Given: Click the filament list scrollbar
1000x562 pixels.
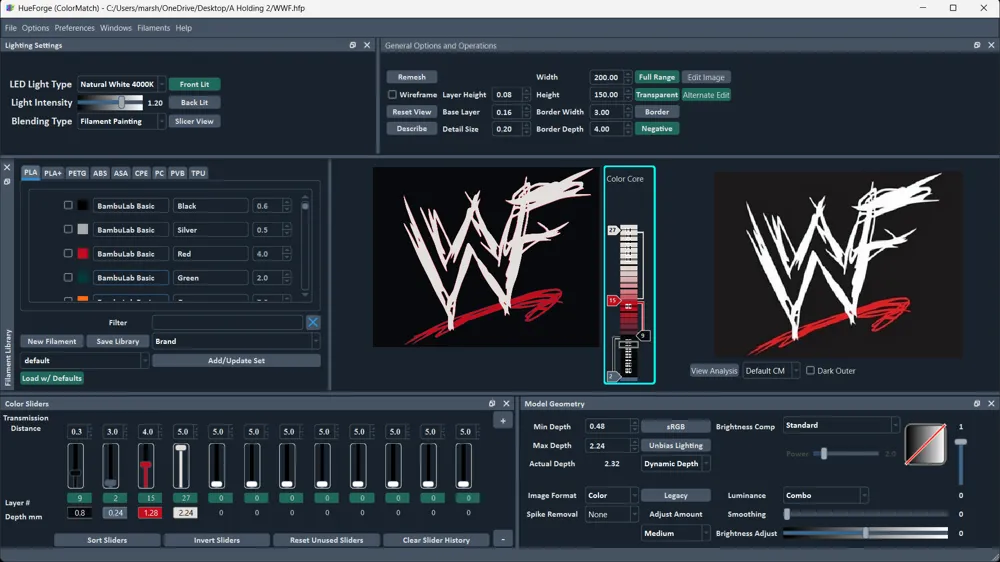Looking at the screenshot, I should click(x=305, y=245).
